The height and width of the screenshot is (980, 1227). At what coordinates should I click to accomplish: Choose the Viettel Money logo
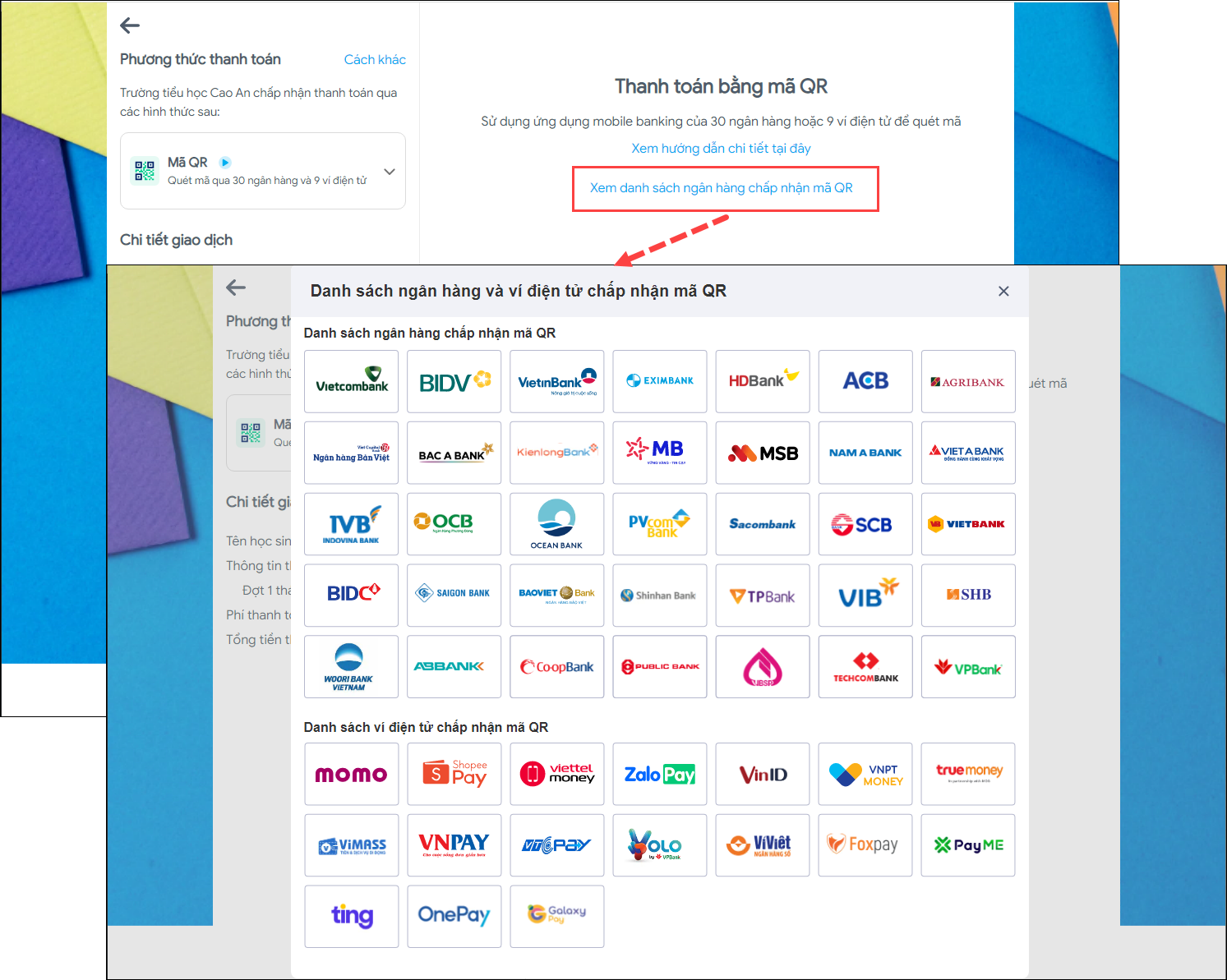(x=557, y=774)
